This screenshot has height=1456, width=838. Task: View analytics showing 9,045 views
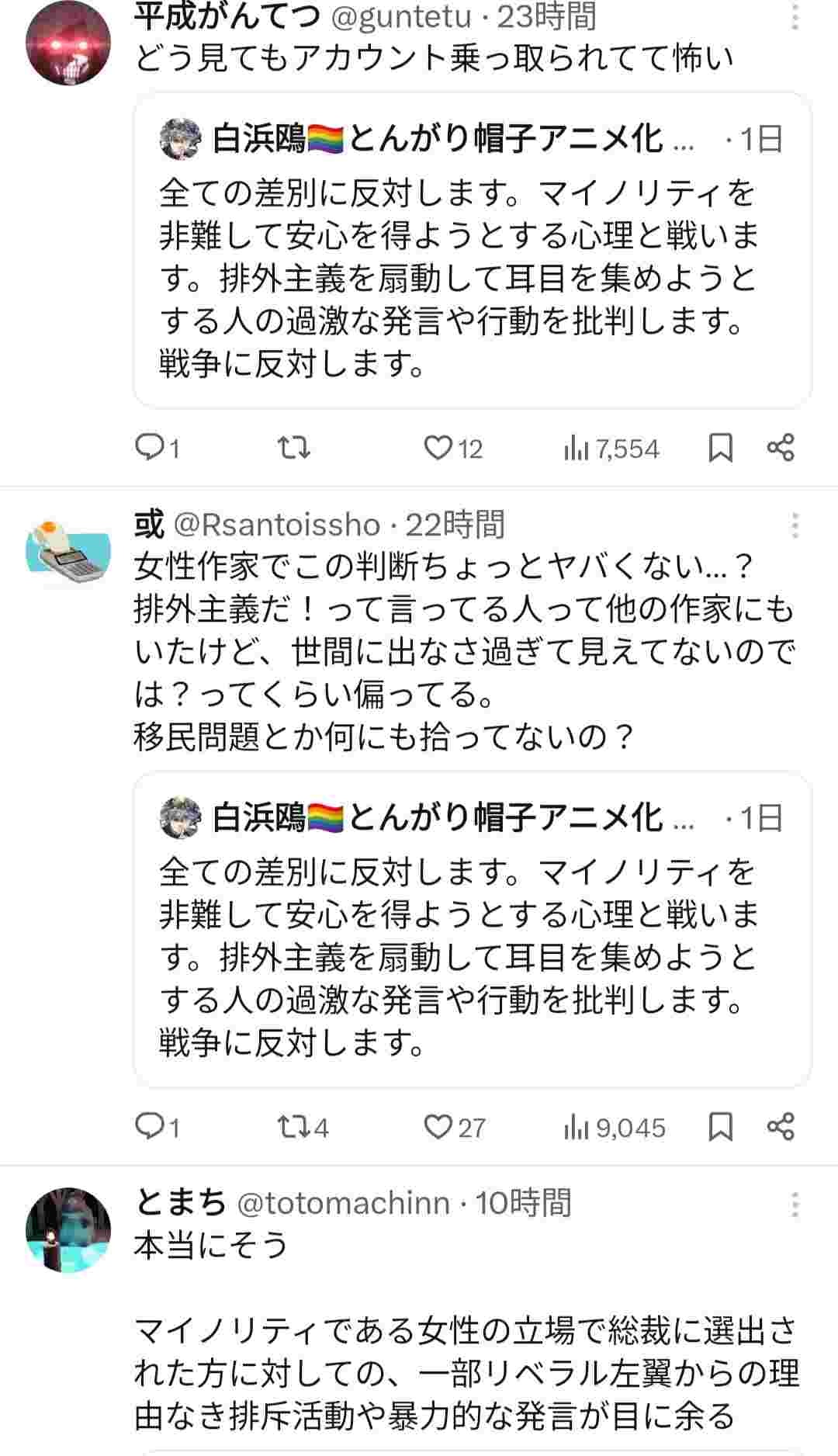tap(615, 1127)
